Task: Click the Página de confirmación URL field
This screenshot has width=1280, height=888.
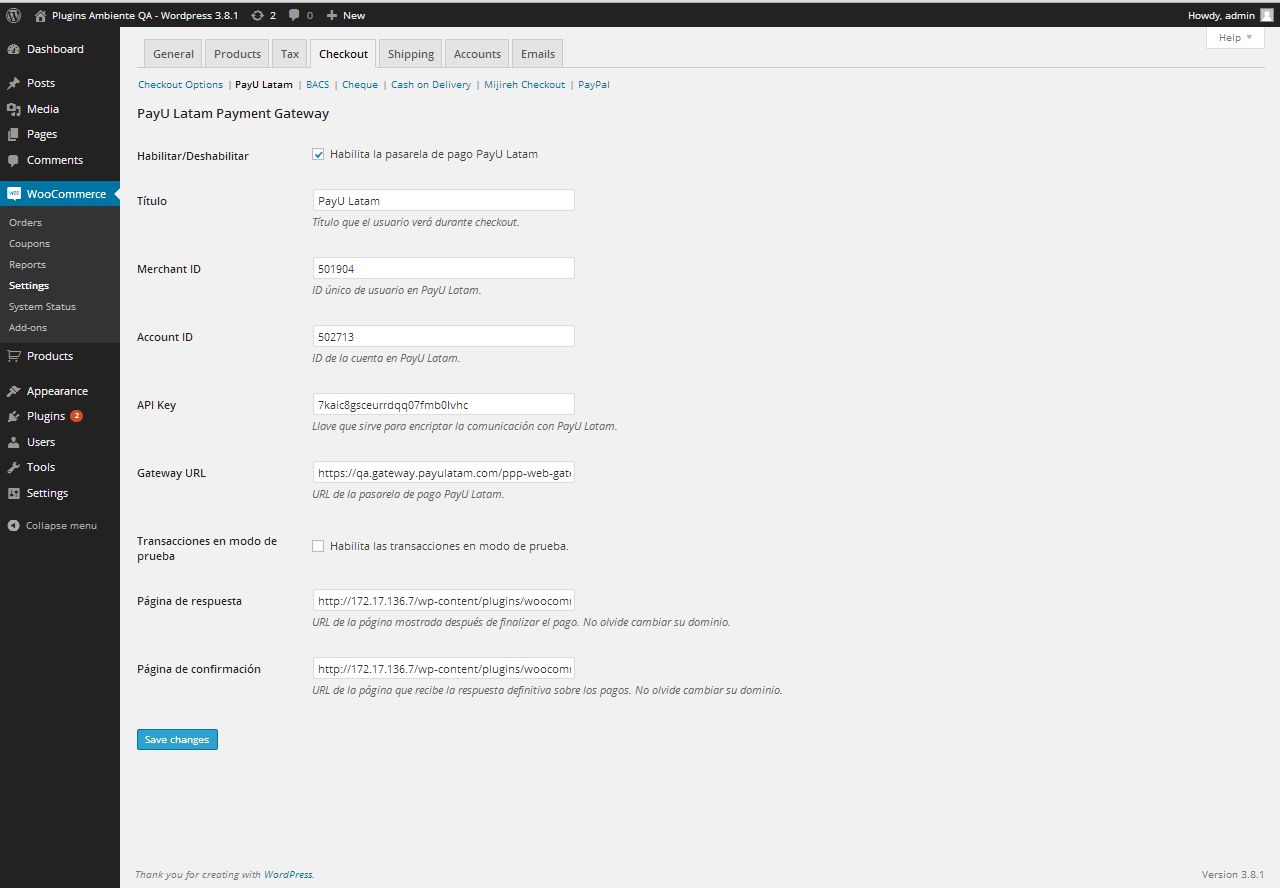Action: click(x=444, y=668)
